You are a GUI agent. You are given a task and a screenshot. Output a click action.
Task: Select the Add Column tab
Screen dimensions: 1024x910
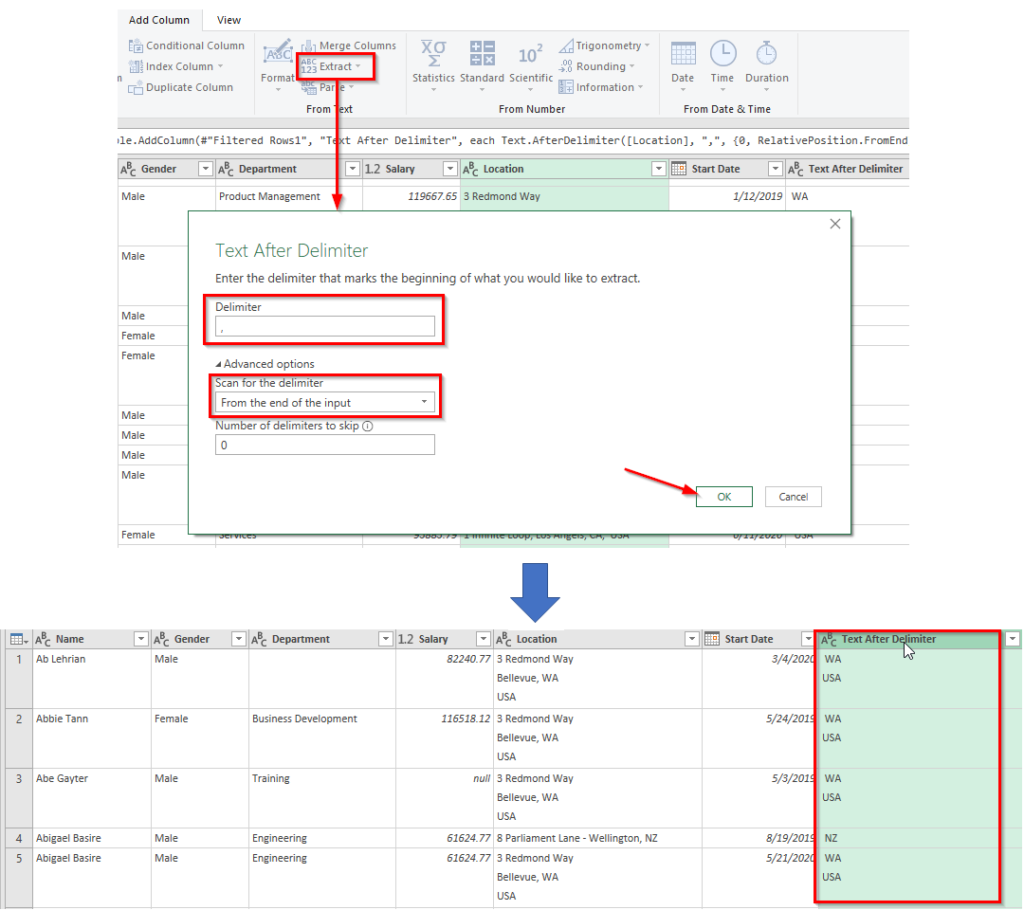(x=159, y=20)
